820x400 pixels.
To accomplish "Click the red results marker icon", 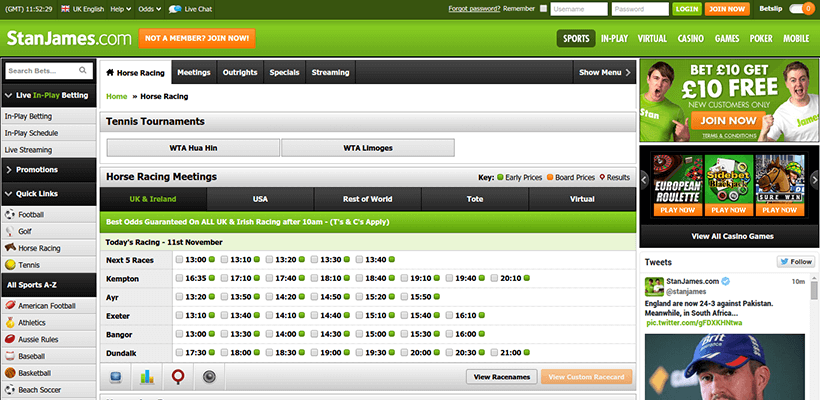I will (x=178, y=376).
